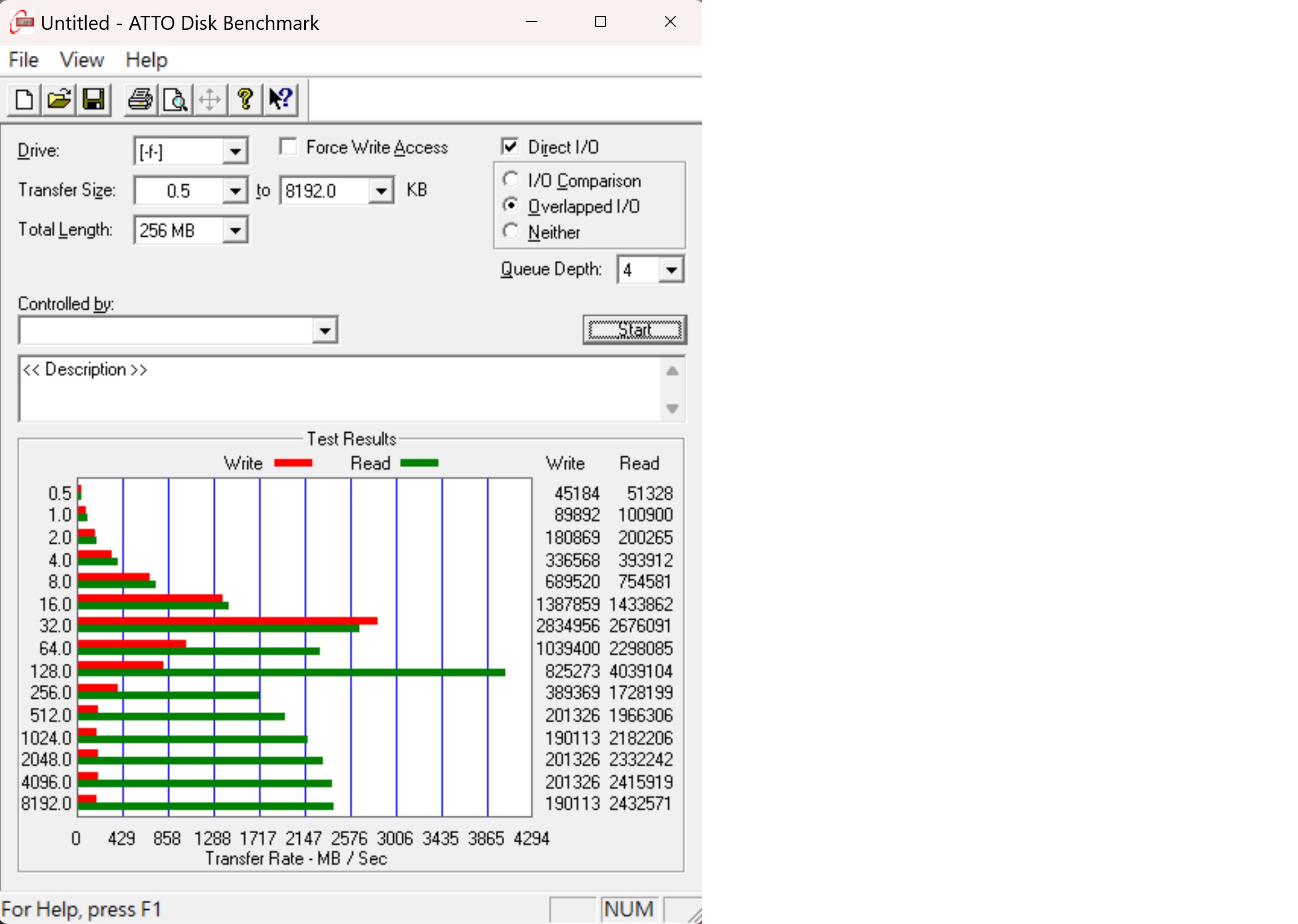Click the 8192.0 row label in chart

coord(46,804)
